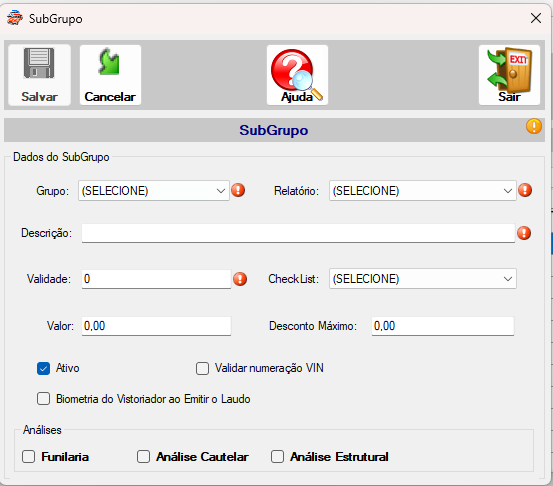Tick the Análise Cautelar checkbox
This screenshot has width=553, height=486.
coord(143,456)
